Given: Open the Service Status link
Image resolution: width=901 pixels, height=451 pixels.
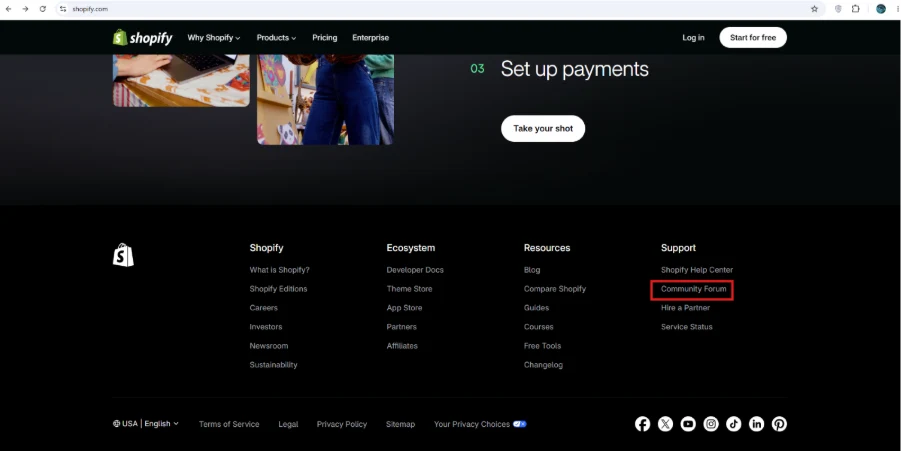Looking at the screenshot, I should (686, 327).
